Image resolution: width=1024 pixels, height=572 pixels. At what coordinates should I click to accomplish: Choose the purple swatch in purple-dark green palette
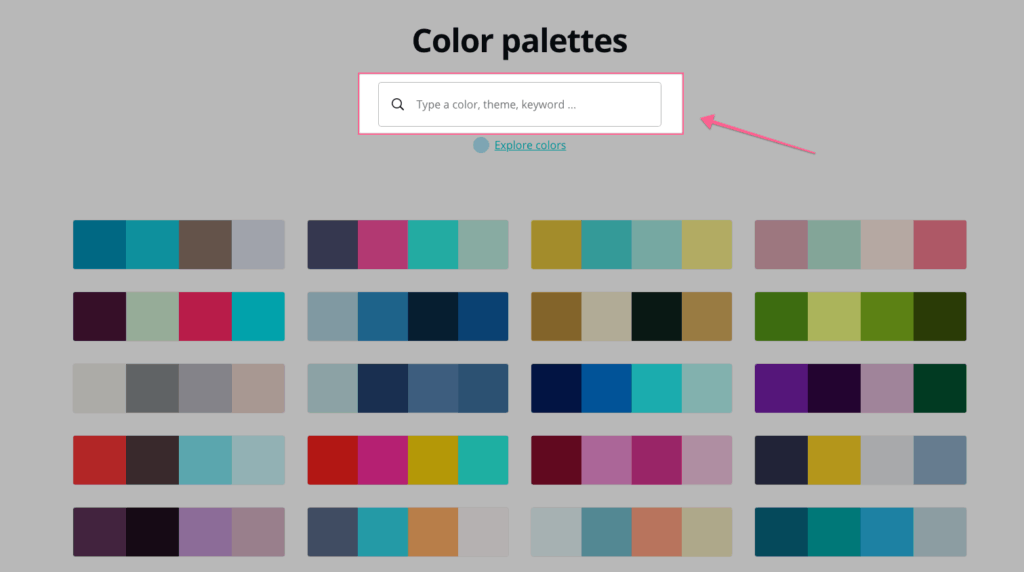pyautogui.click(x=781, y=388)
